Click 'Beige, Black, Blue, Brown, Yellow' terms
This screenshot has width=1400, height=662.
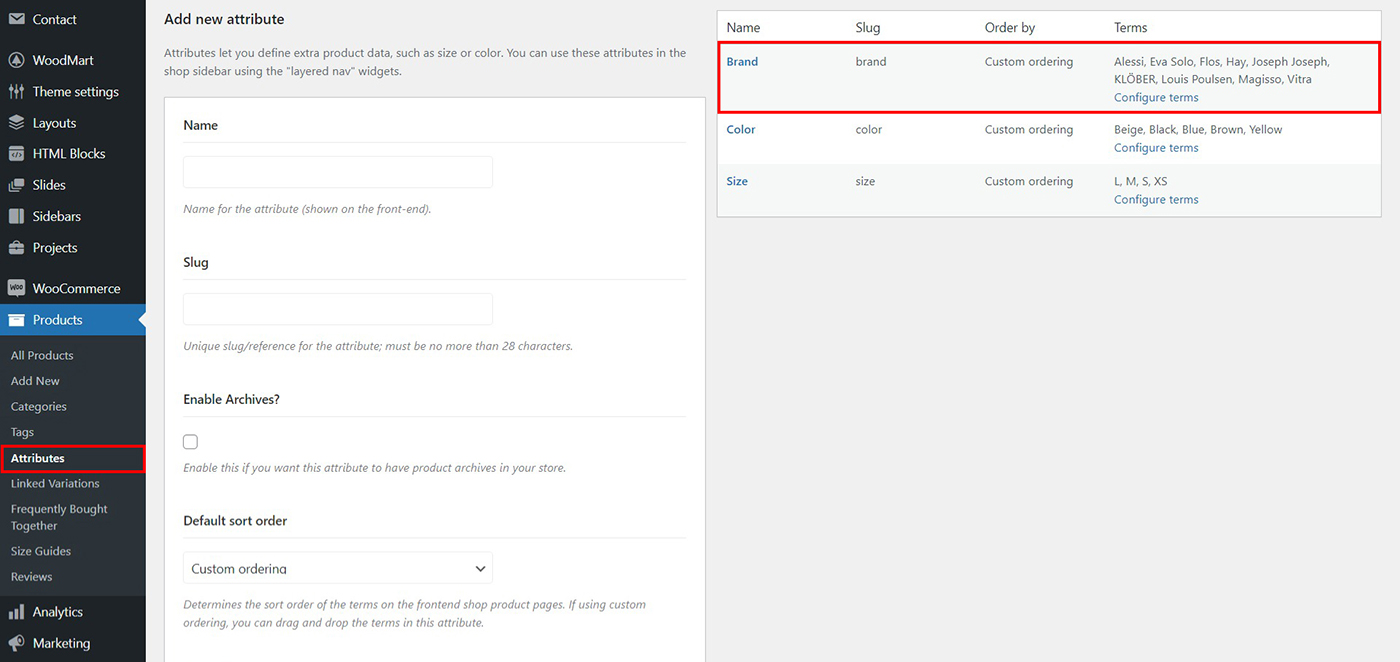pyautogui.click(x=1198, y=130)
